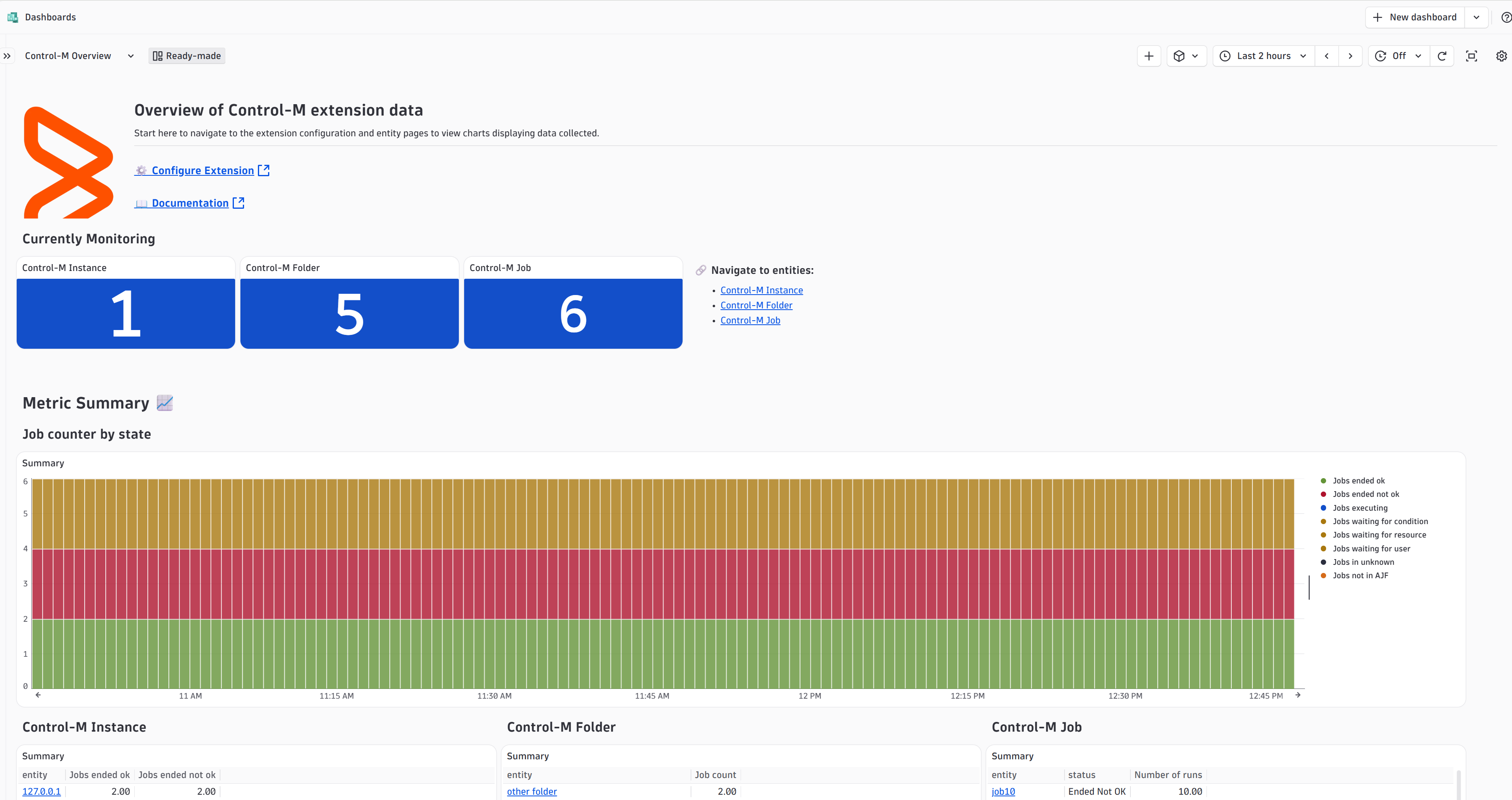Toggle Jobs waiting for condition legend entry

coord(1374,521)
